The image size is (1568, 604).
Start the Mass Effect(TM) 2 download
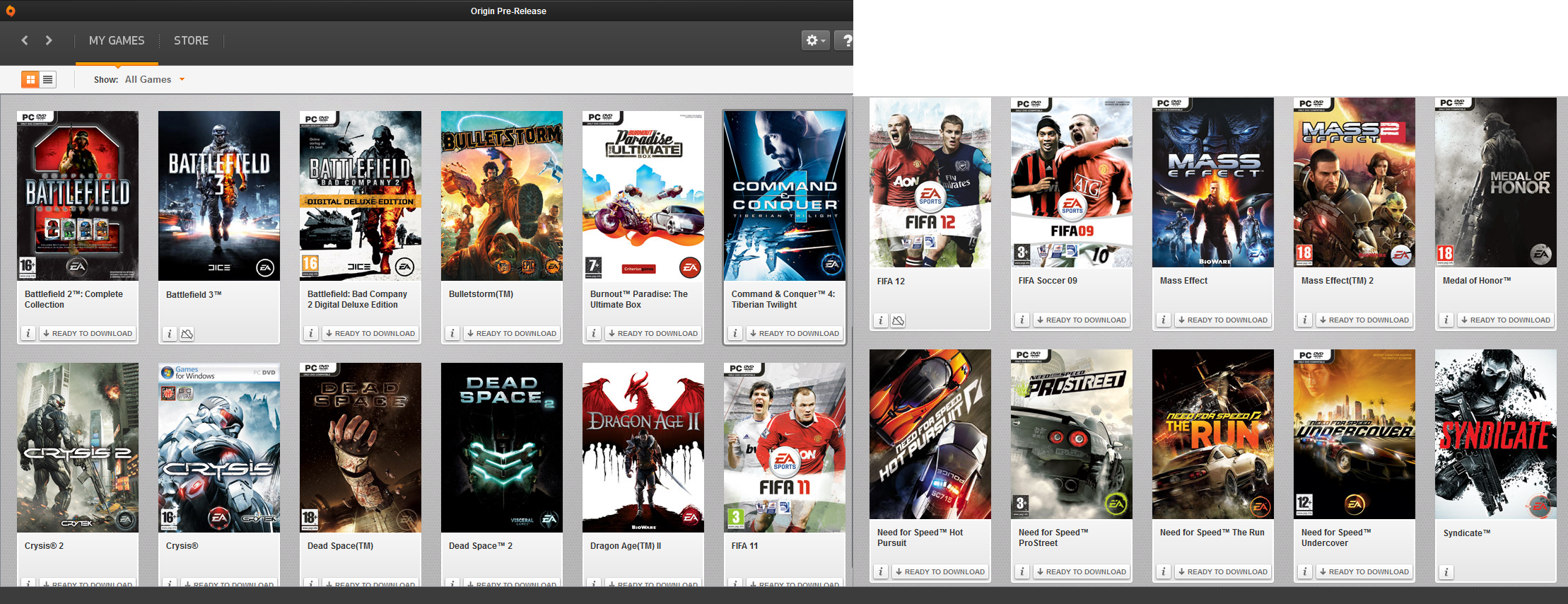tap(1364, 320)
